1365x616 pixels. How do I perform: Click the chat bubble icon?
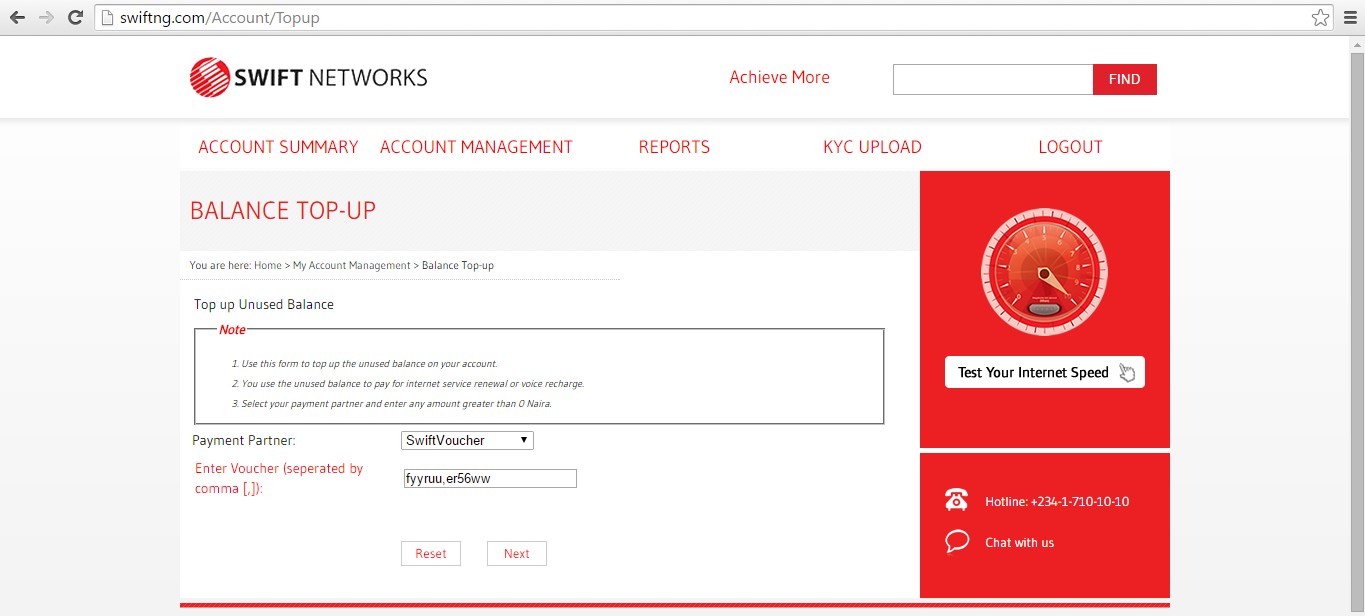click(956, 541)
